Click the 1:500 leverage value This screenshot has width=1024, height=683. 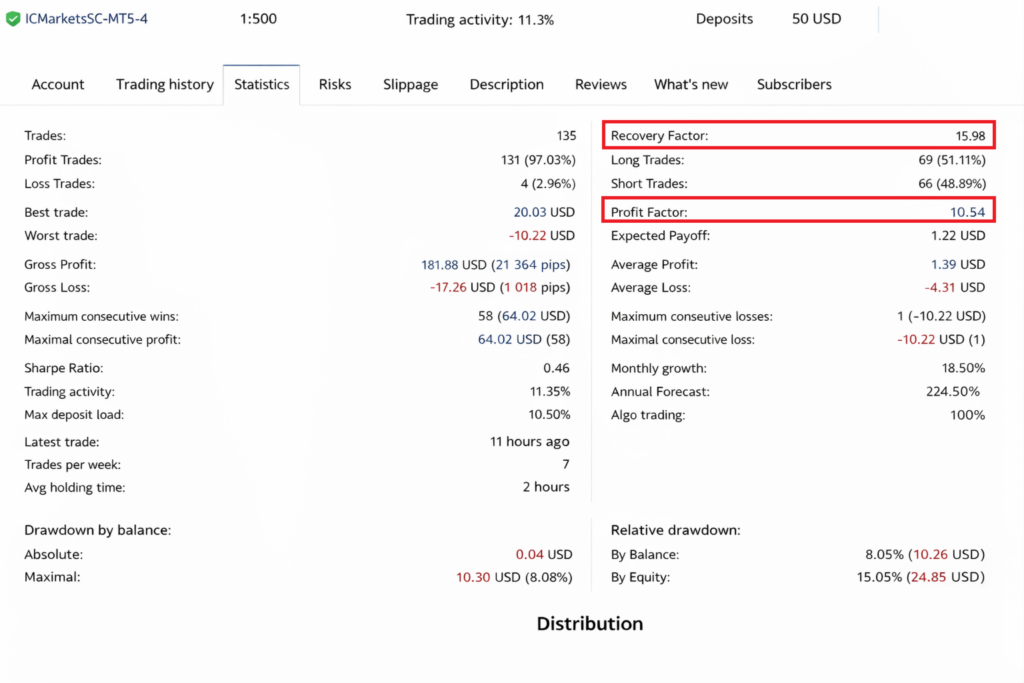coord(258,18)
